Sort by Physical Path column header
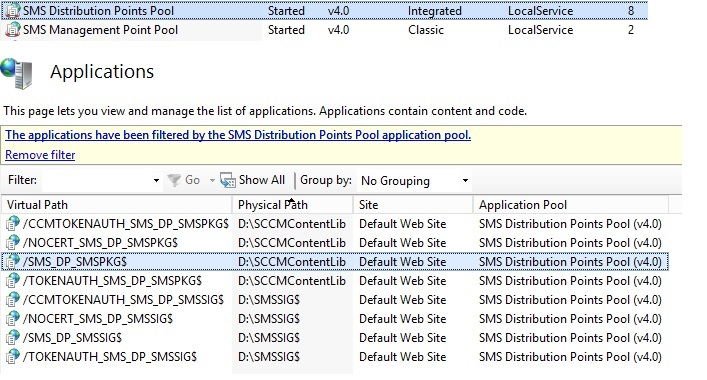The height and width of the screenshot is (380, 707). 292,205
